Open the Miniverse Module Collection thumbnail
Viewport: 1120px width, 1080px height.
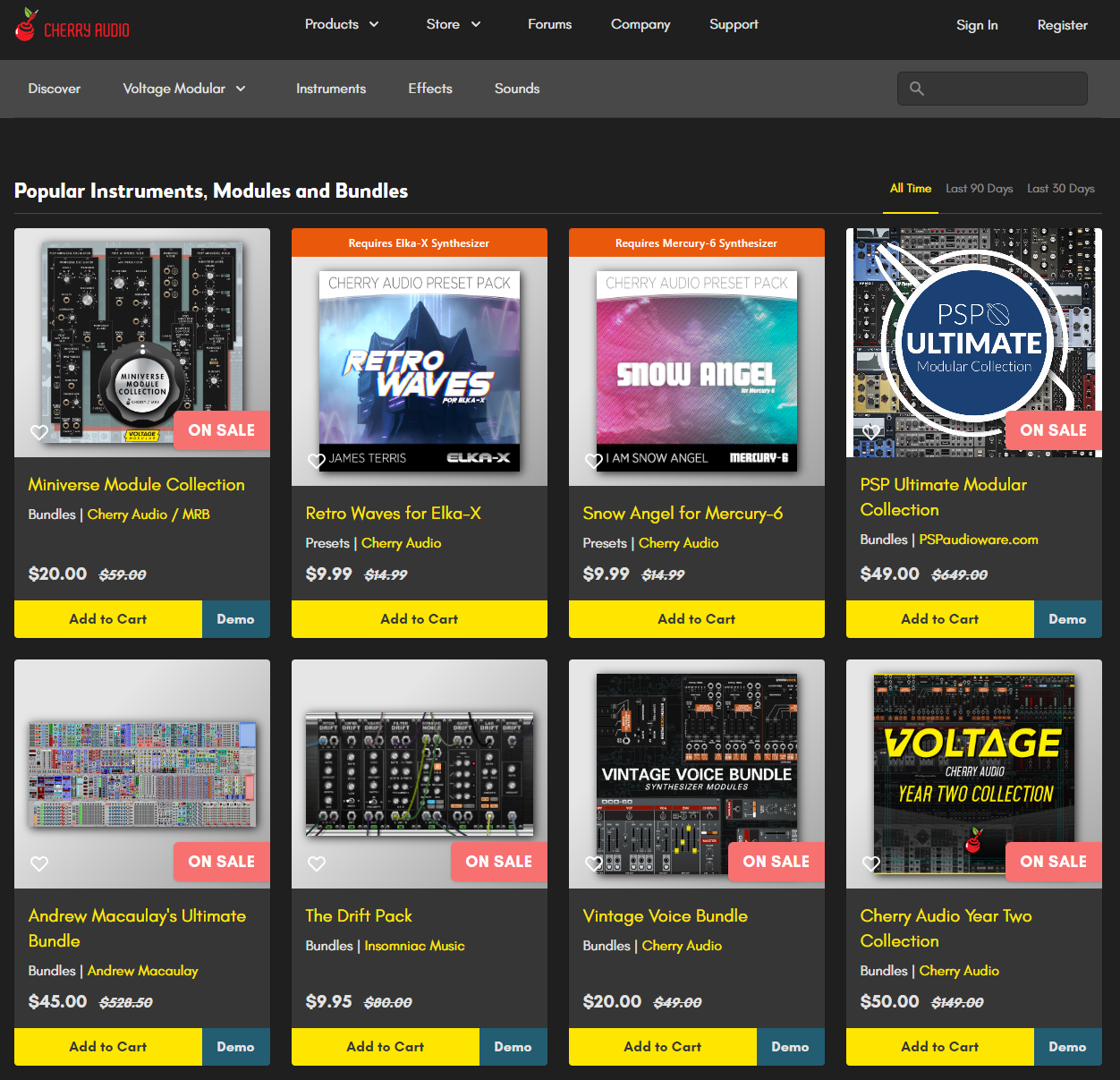point(142,343)
